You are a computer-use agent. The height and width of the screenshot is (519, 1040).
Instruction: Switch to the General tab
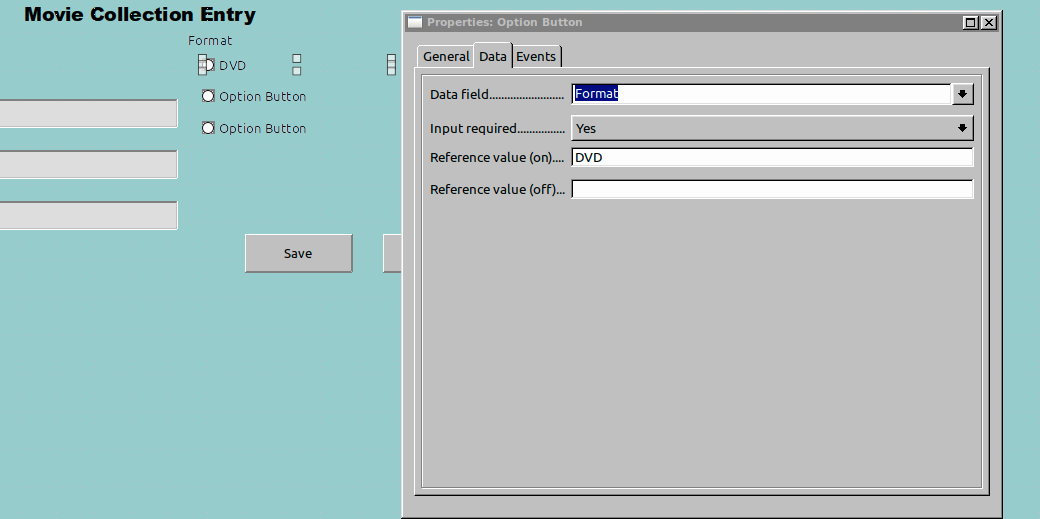[x=446, y=57]
